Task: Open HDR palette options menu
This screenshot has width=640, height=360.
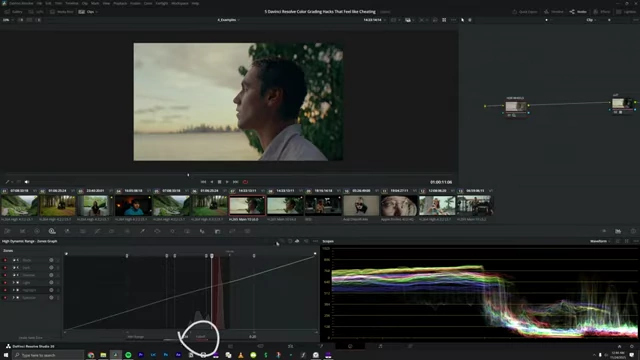Action: [315, 241]
